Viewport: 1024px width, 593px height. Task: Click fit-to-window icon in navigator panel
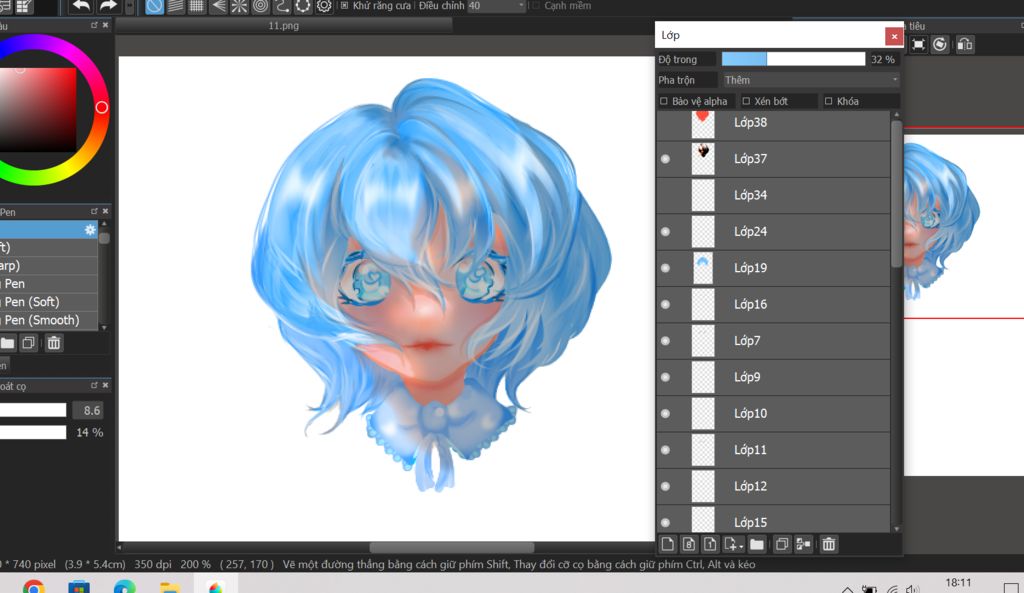pos(918,44)
